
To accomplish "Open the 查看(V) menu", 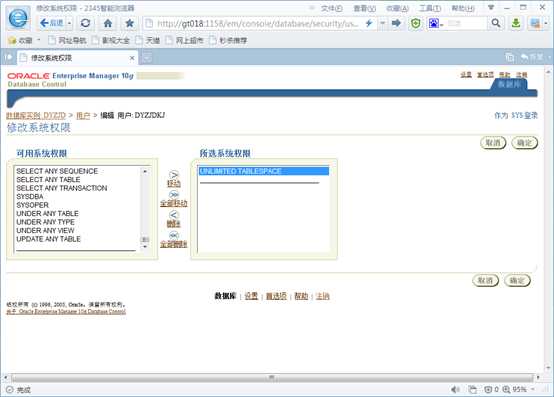I will [365, 8].
